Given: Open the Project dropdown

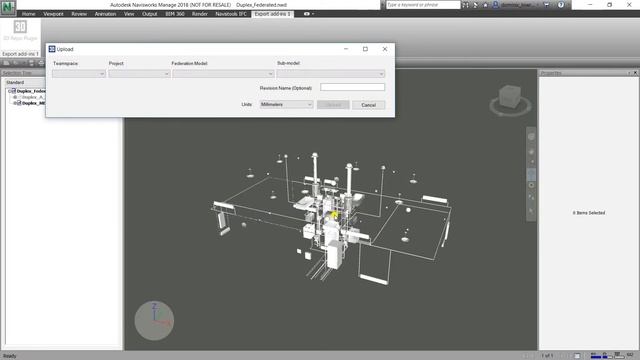Looking at the screenshot, I should click(x=139, y=74).
